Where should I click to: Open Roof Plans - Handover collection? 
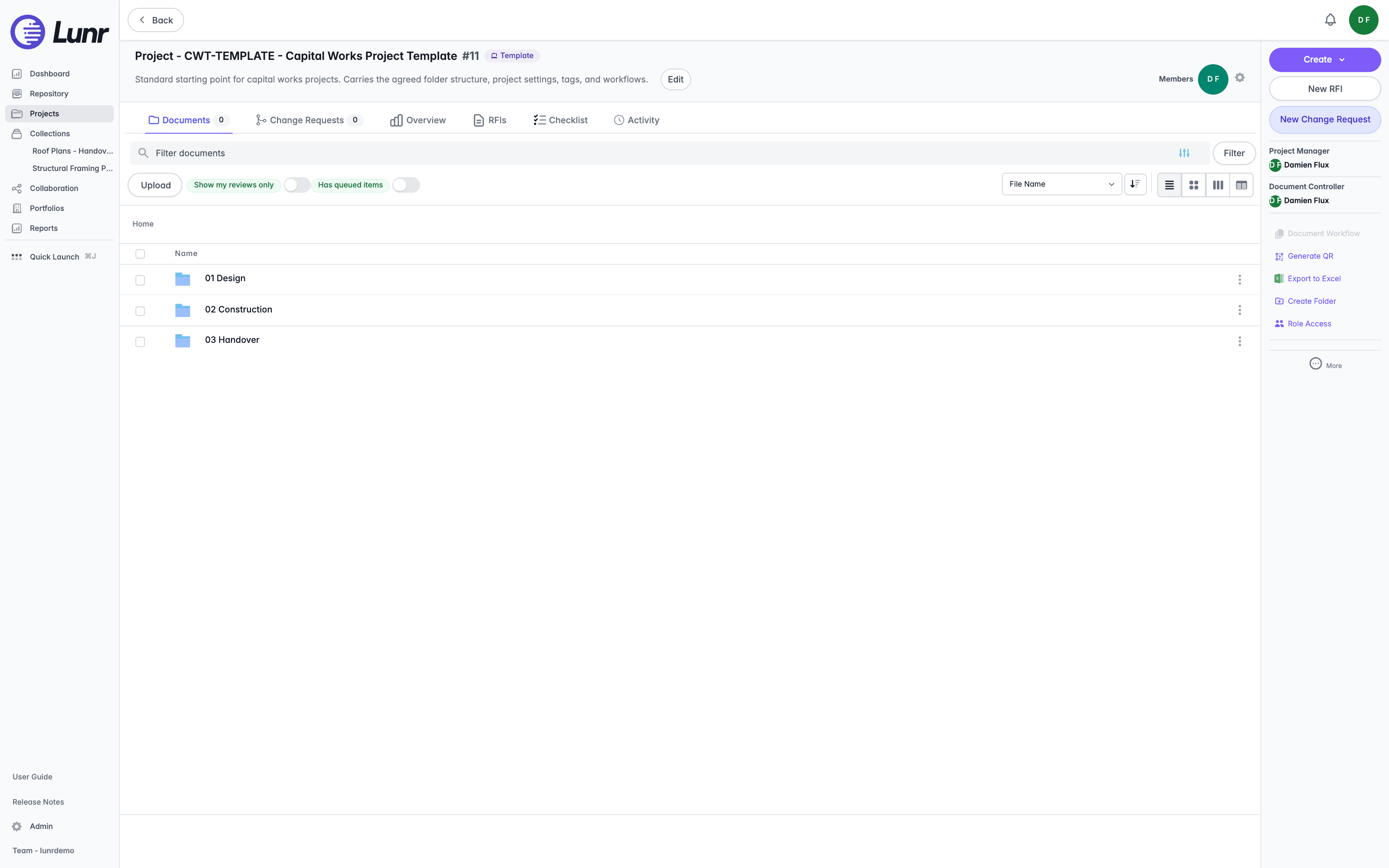(72, 151)
